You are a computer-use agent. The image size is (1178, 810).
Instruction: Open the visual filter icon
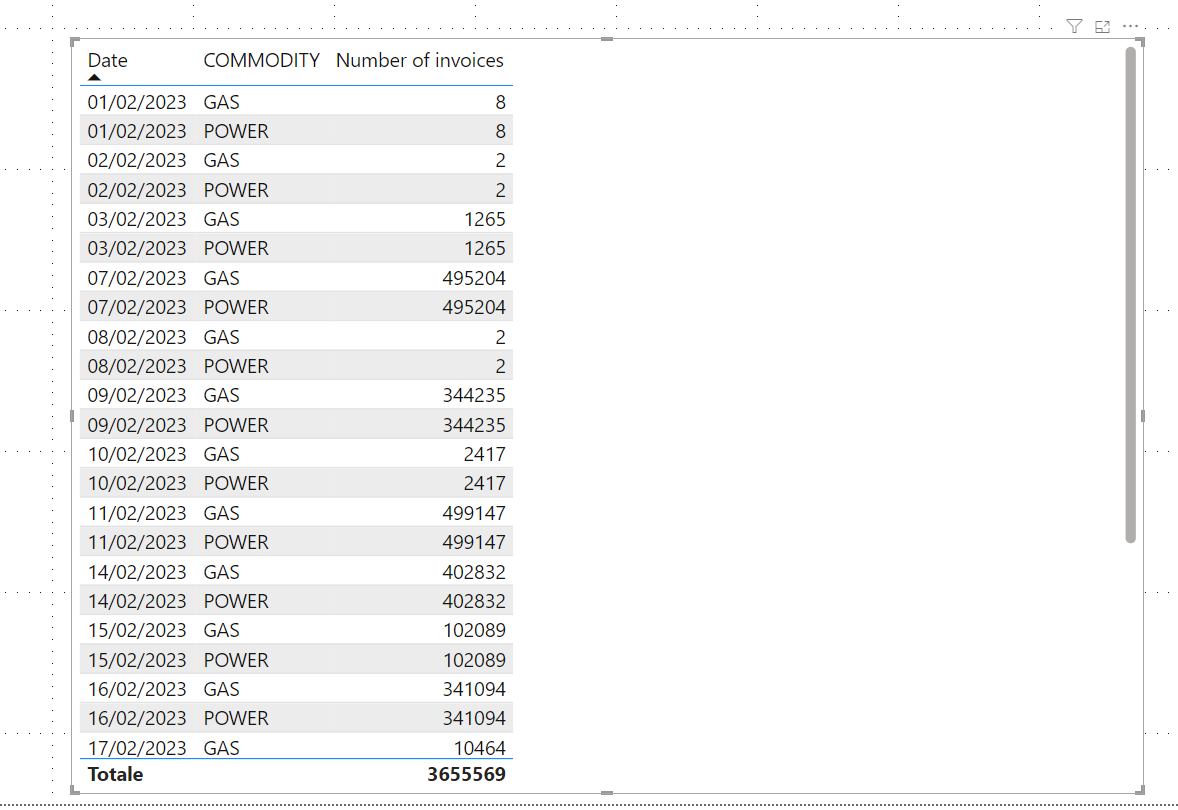pyautogui.click(x=1074, y=27)
